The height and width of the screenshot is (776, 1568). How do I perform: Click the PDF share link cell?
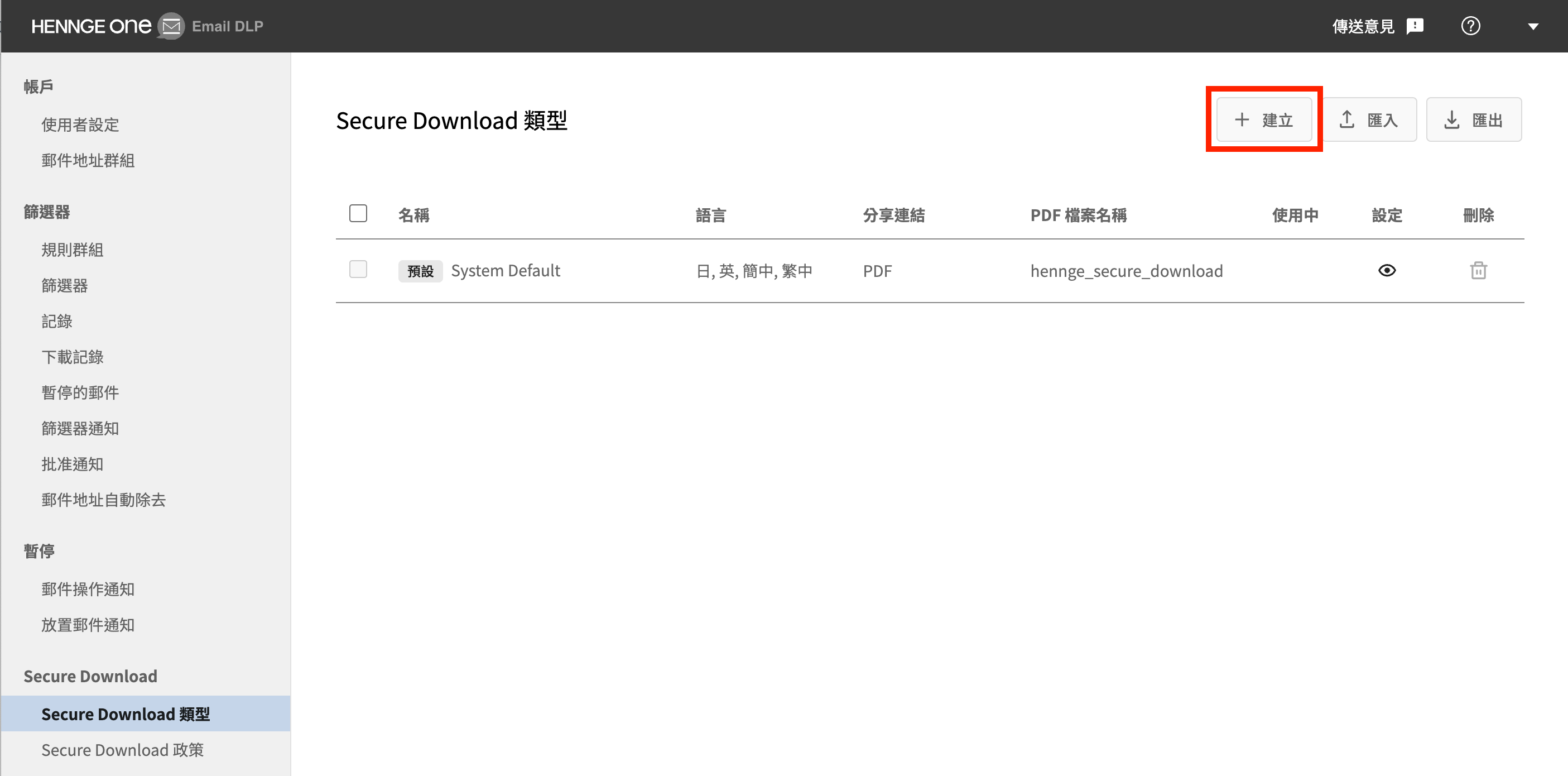(877, 271)
